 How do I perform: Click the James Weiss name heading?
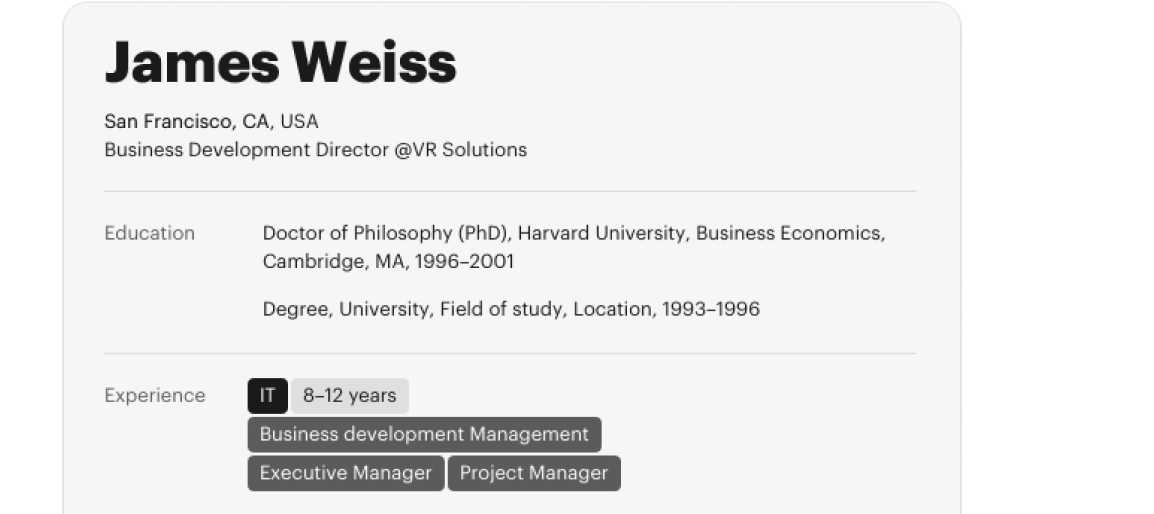[x=280, y=63]
